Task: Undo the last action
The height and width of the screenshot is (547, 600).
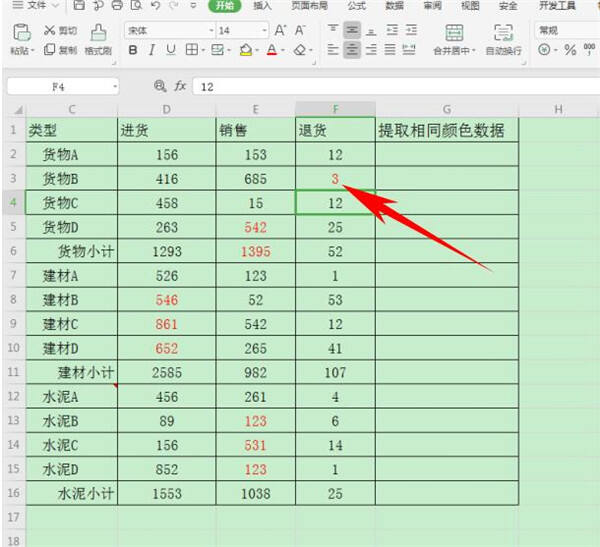Action: [x=155, y=5]
